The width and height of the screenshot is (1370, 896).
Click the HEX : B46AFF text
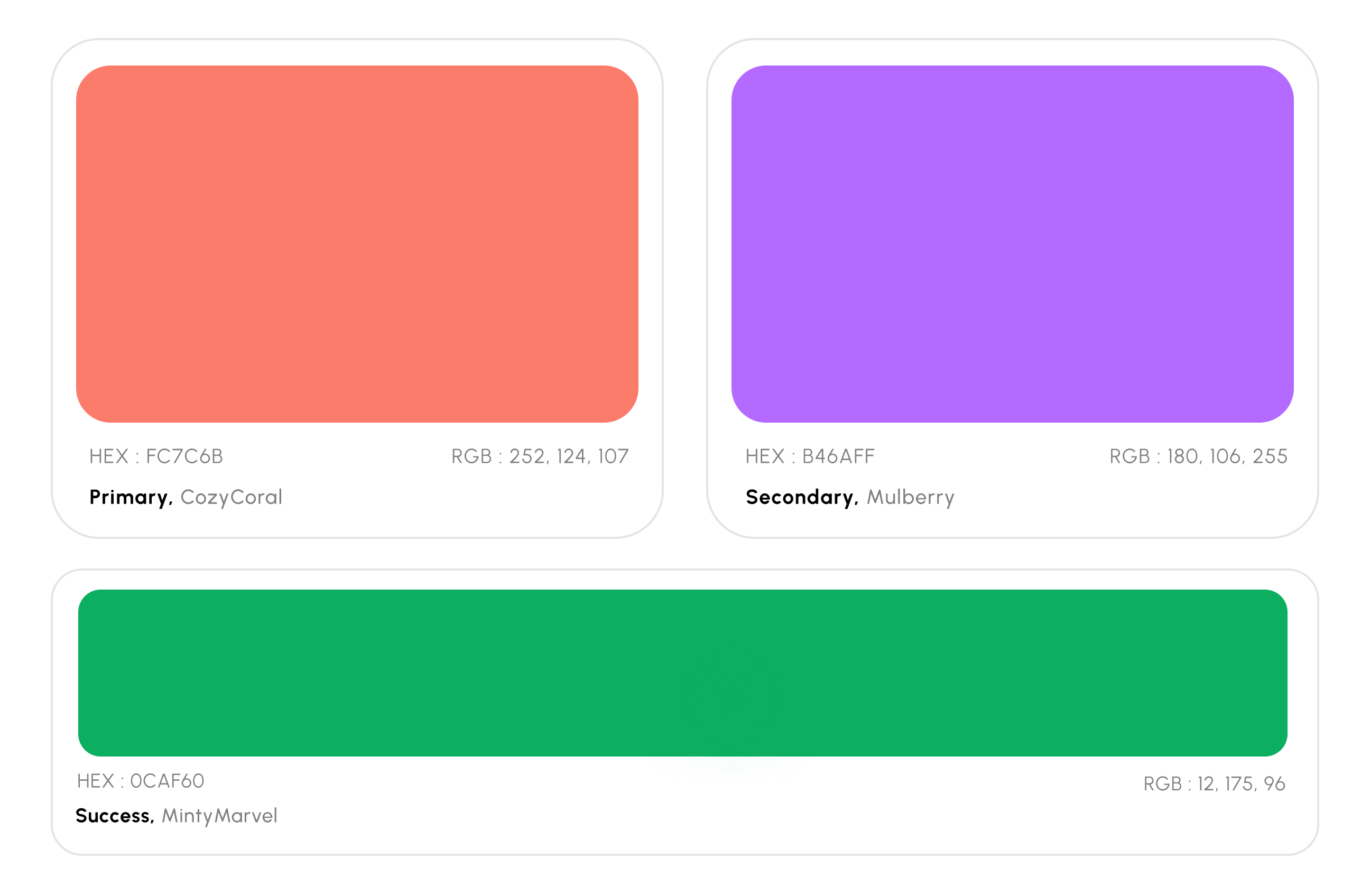[810, 456]
